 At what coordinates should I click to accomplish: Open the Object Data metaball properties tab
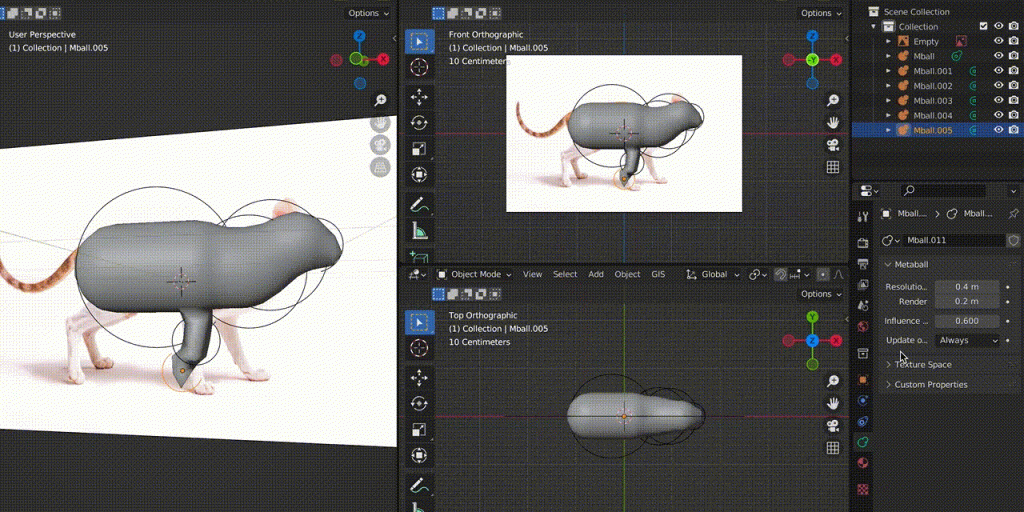pyautogui.click(x=863, y=442)
